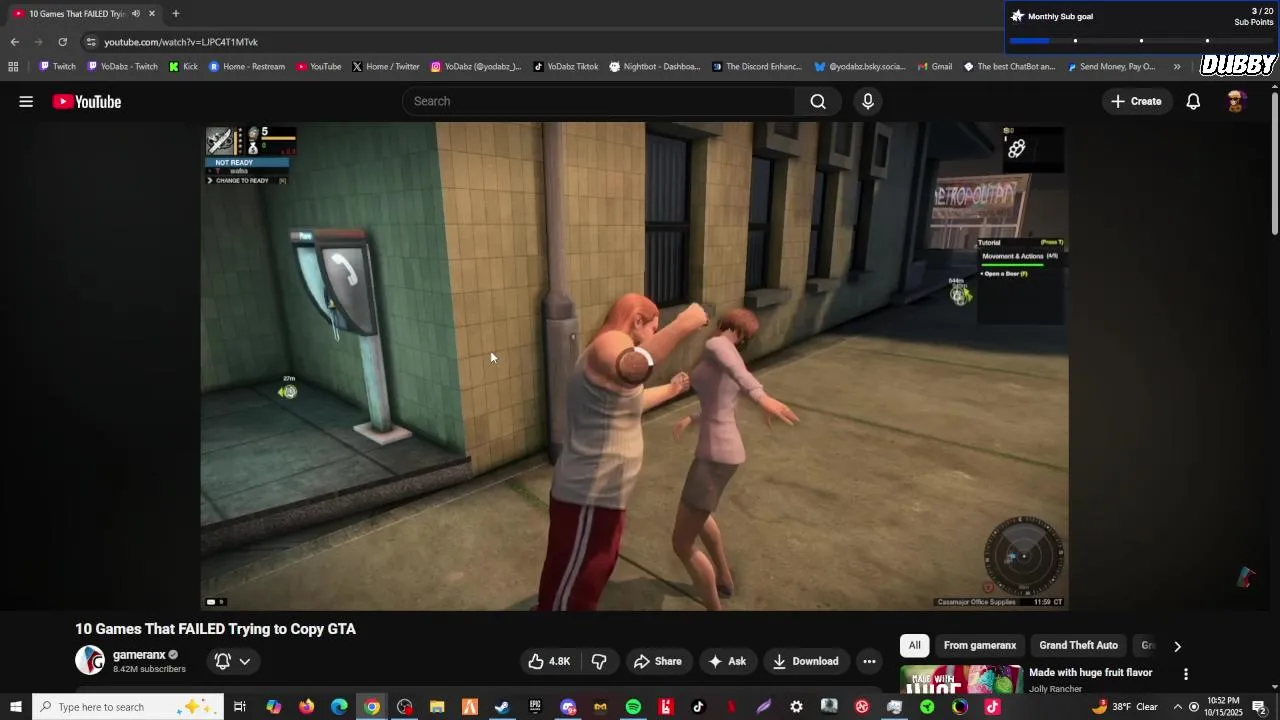Open the Settings gear on the taskbar

796,707
